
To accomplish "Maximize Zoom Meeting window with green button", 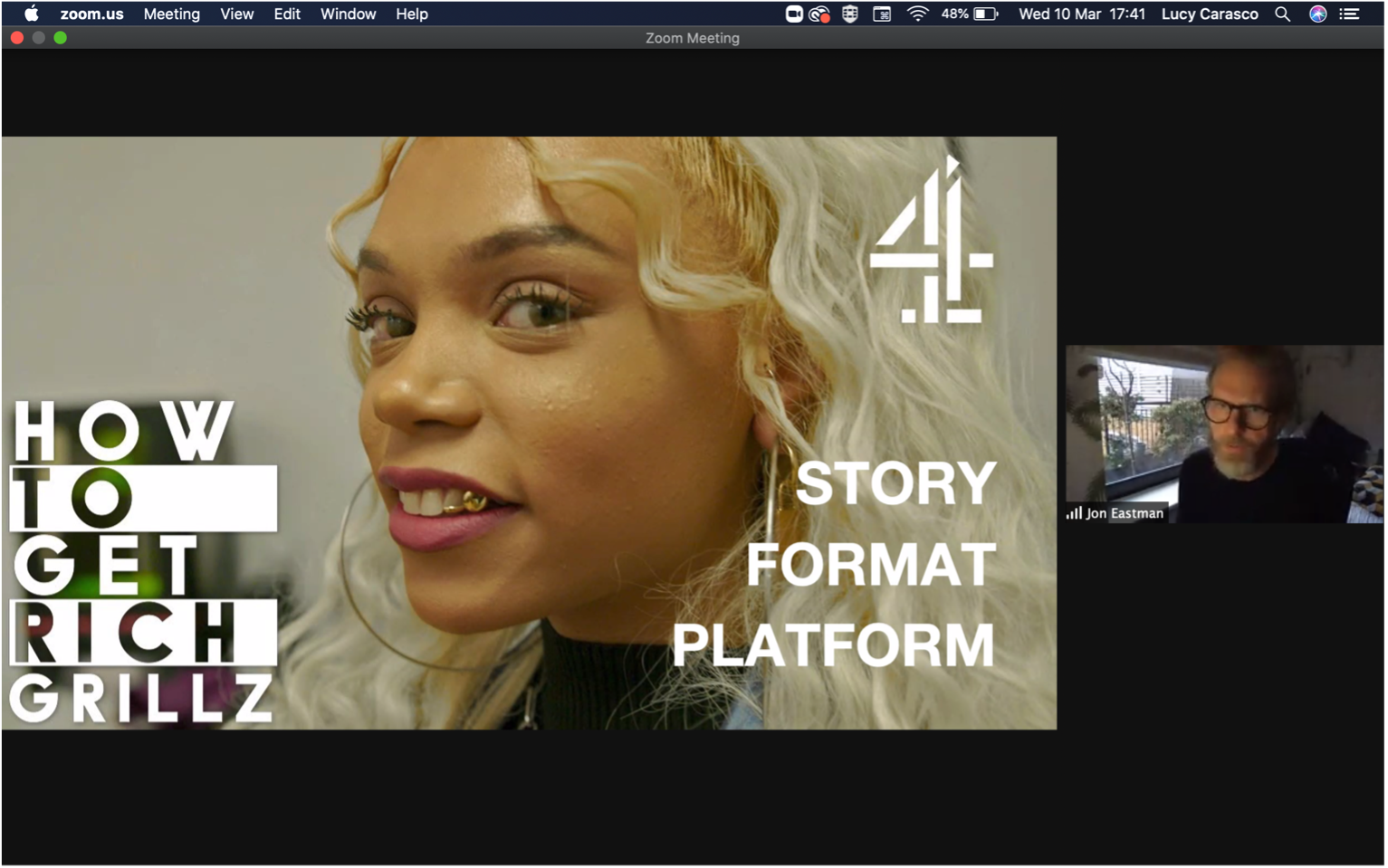I will click(x=61, y=37).
